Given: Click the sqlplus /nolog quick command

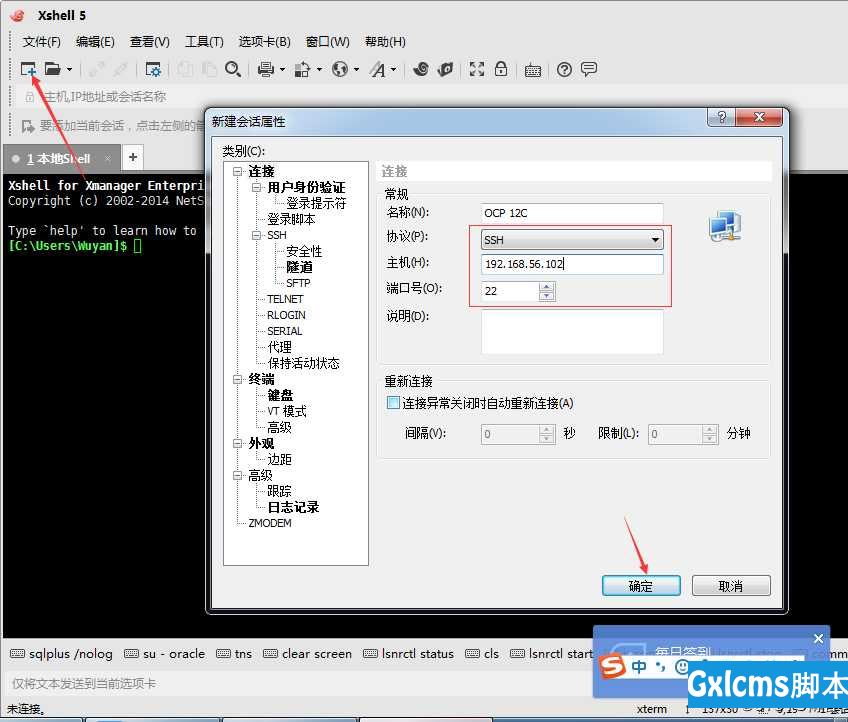Looking at the screenshot, I should [61, 654].
